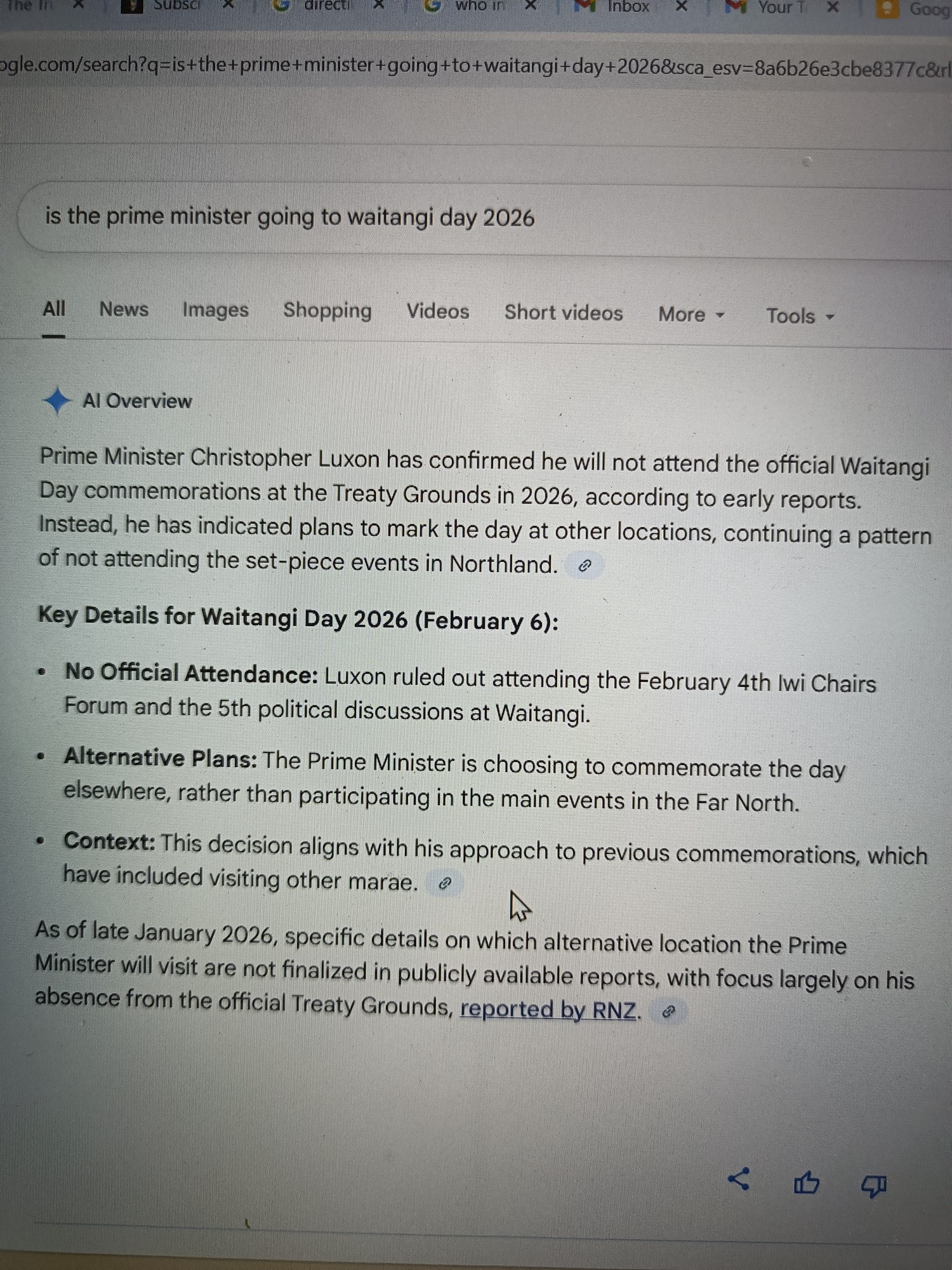
Task: Switch to the News results tab
Action: [124, 309]
